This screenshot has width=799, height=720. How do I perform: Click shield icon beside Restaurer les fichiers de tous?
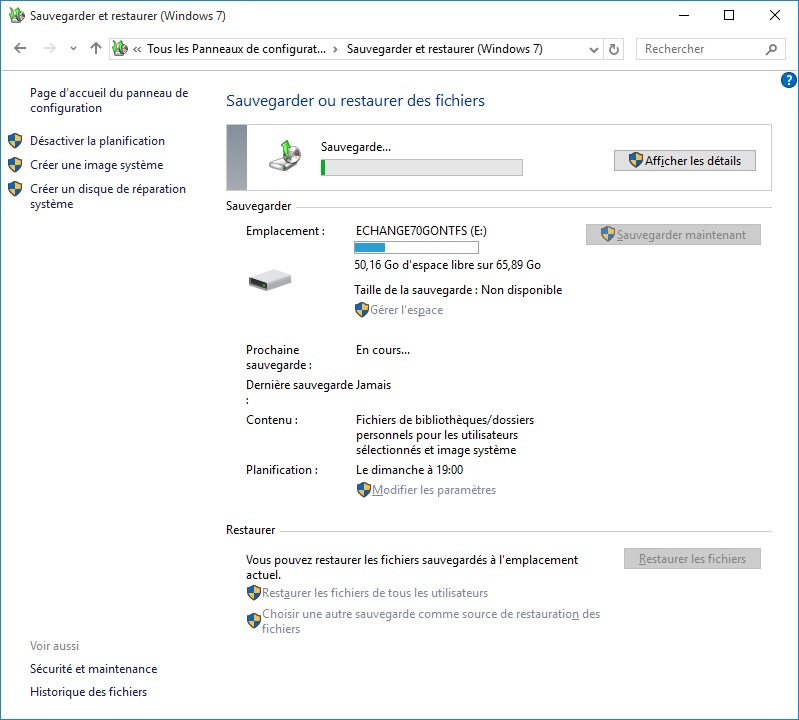pyautogui.click(x=254, y=593)
